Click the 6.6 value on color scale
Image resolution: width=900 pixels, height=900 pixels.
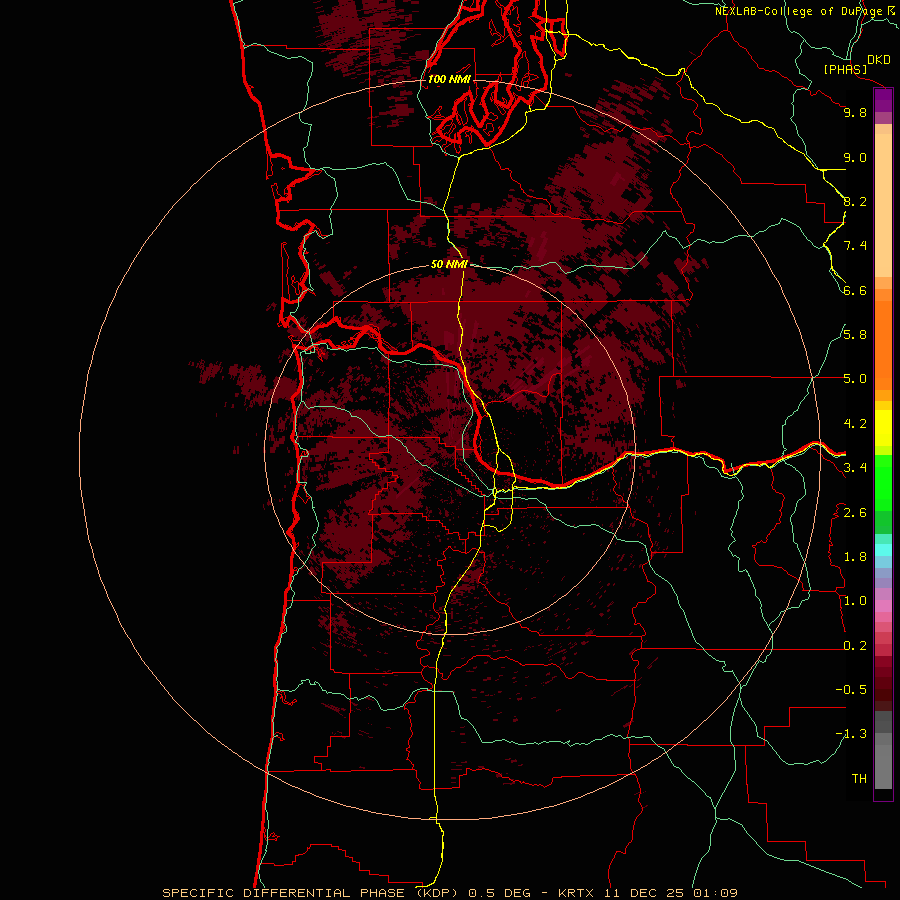click(x=855, y=290)
